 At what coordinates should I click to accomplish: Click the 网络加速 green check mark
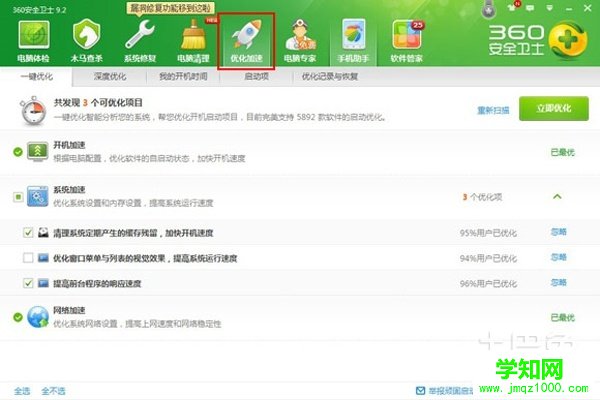(x=18, y=317)
